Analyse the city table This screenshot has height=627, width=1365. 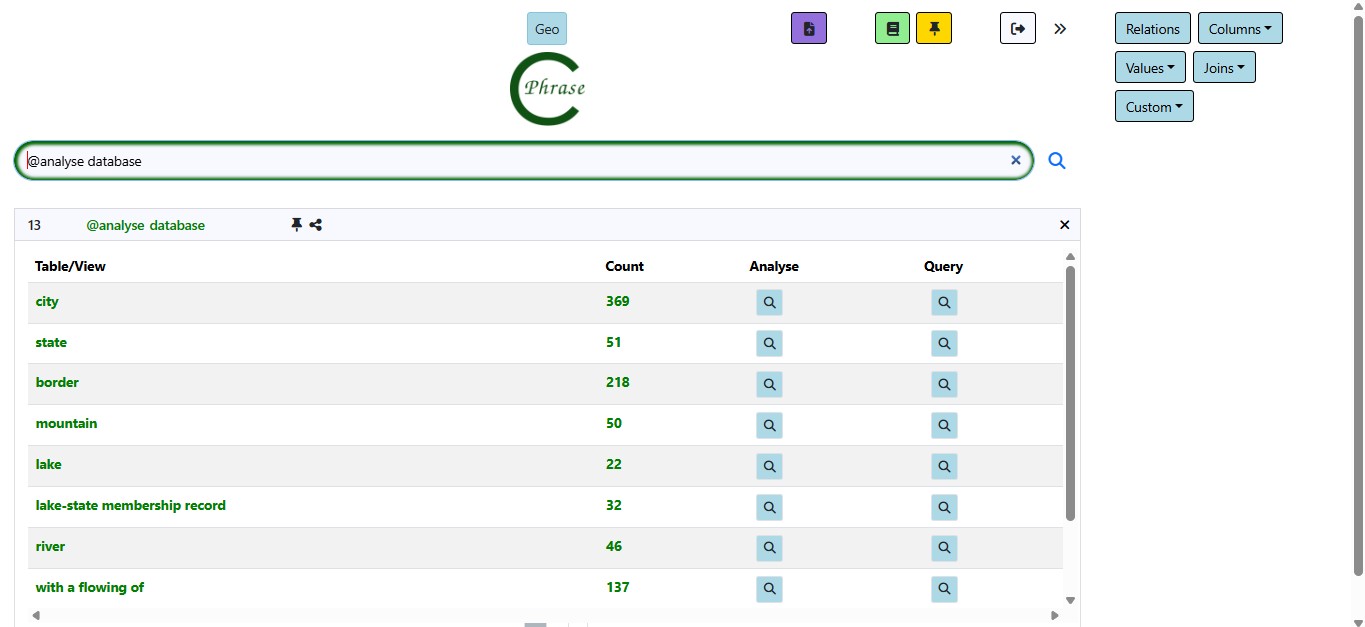(769, 303)
